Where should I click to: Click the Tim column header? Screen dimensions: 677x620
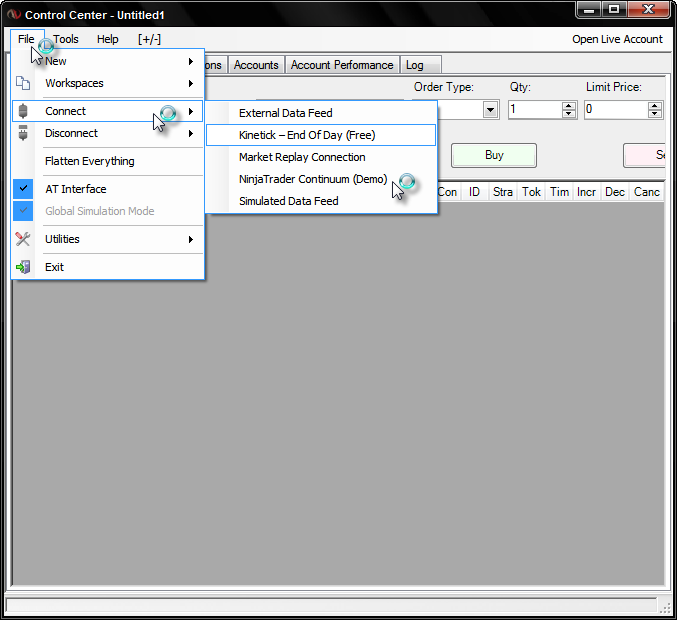click(x=560, y=192)
